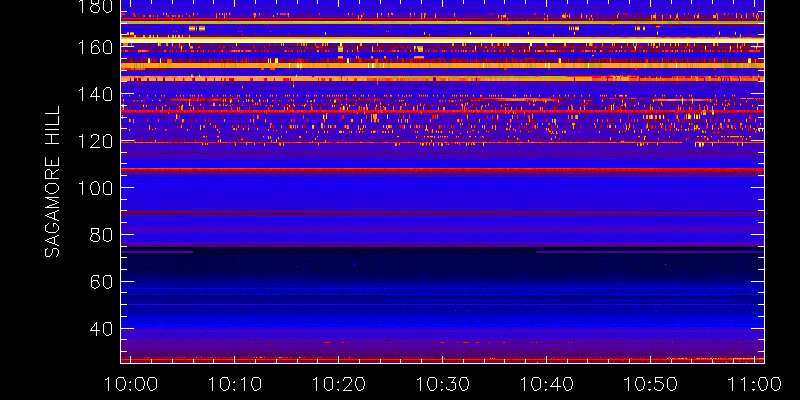Screen dimensions: 800x400
Task: Click the 100 frequency axis label
Action: (x=96, y=188)
